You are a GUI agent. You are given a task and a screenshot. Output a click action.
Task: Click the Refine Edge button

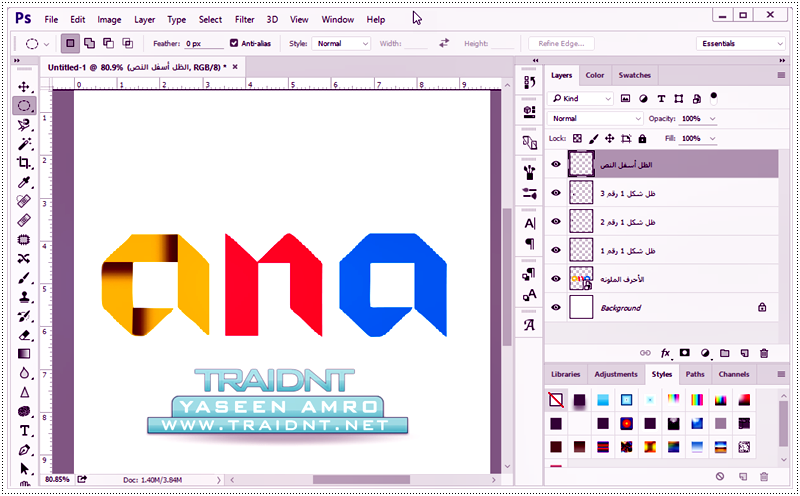561,43
